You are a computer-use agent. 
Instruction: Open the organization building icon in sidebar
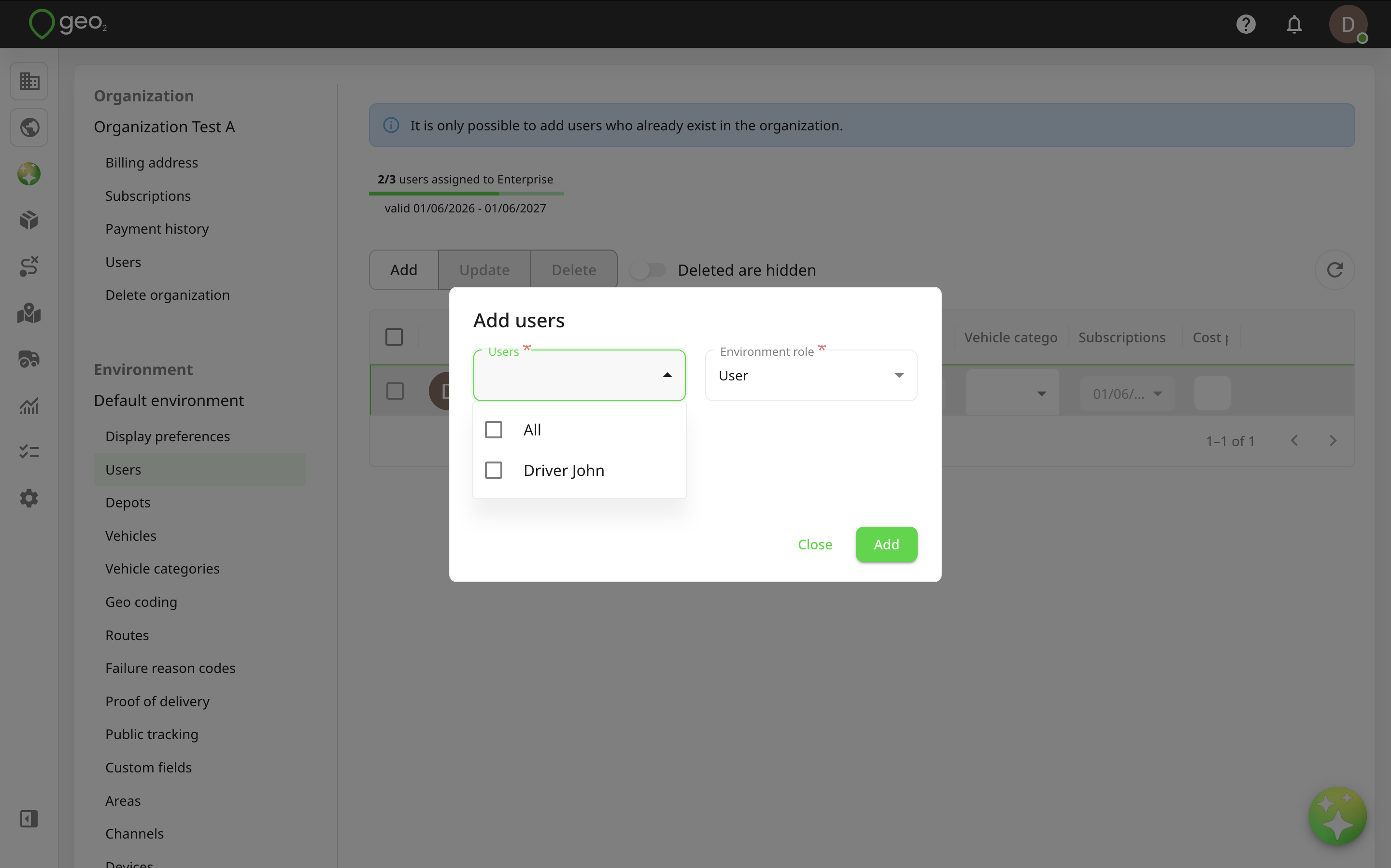click(28, 81)
